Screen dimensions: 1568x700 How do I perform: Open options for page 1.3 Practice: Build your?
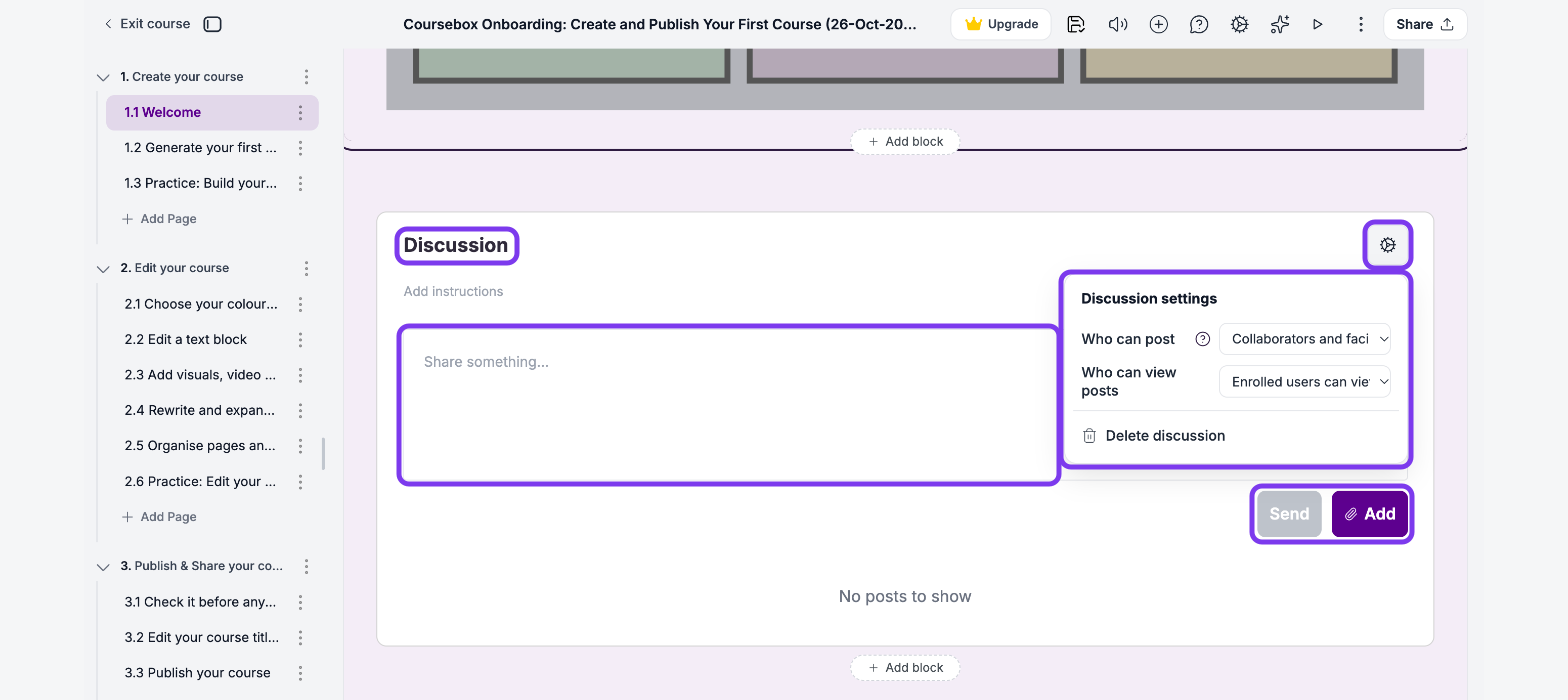pos(300,184)
